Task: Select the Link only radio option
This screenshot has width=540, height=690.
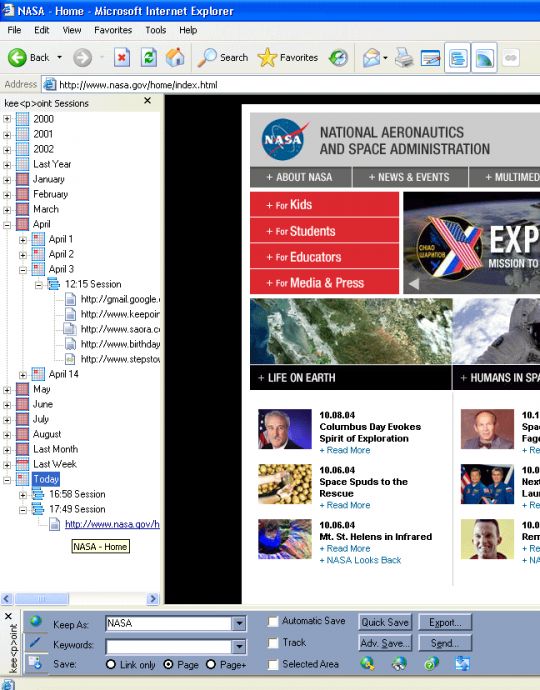Action: 111,664
